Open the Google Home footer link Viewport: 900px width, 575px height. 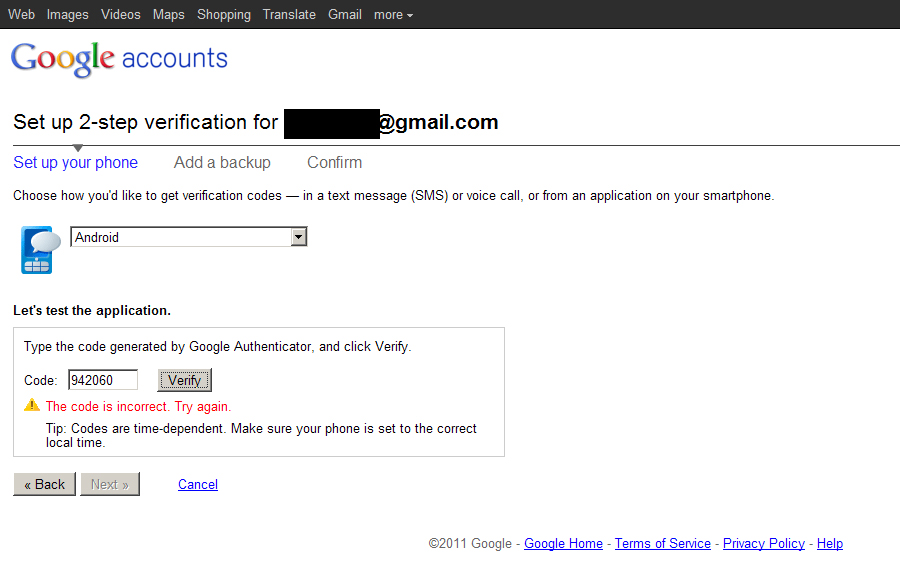point(564,543)
